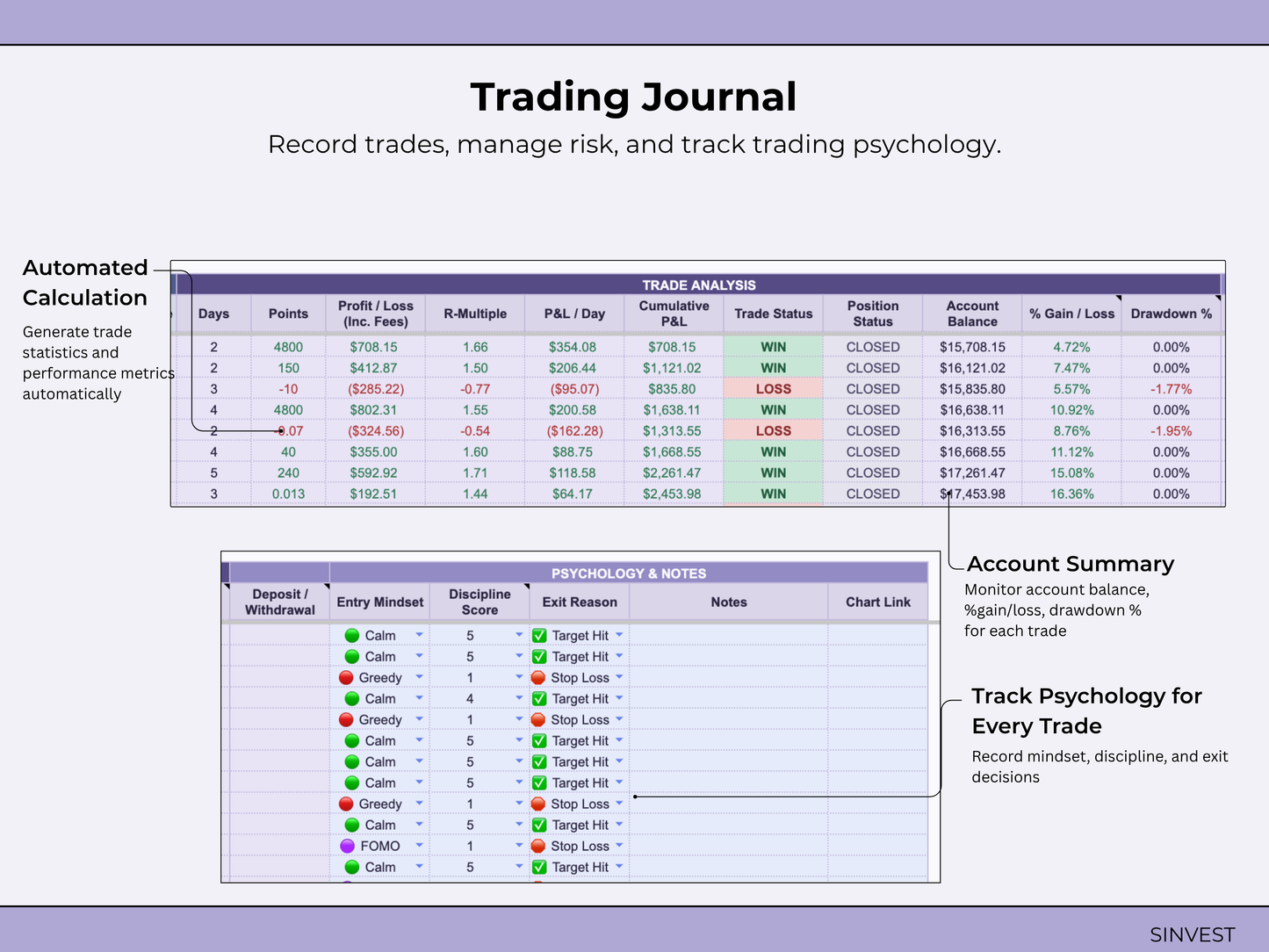This screenshot has height=952, width=1269.
Task: Click CLOSED position status in the $592.92 row
Action: [x=873, y=472]
